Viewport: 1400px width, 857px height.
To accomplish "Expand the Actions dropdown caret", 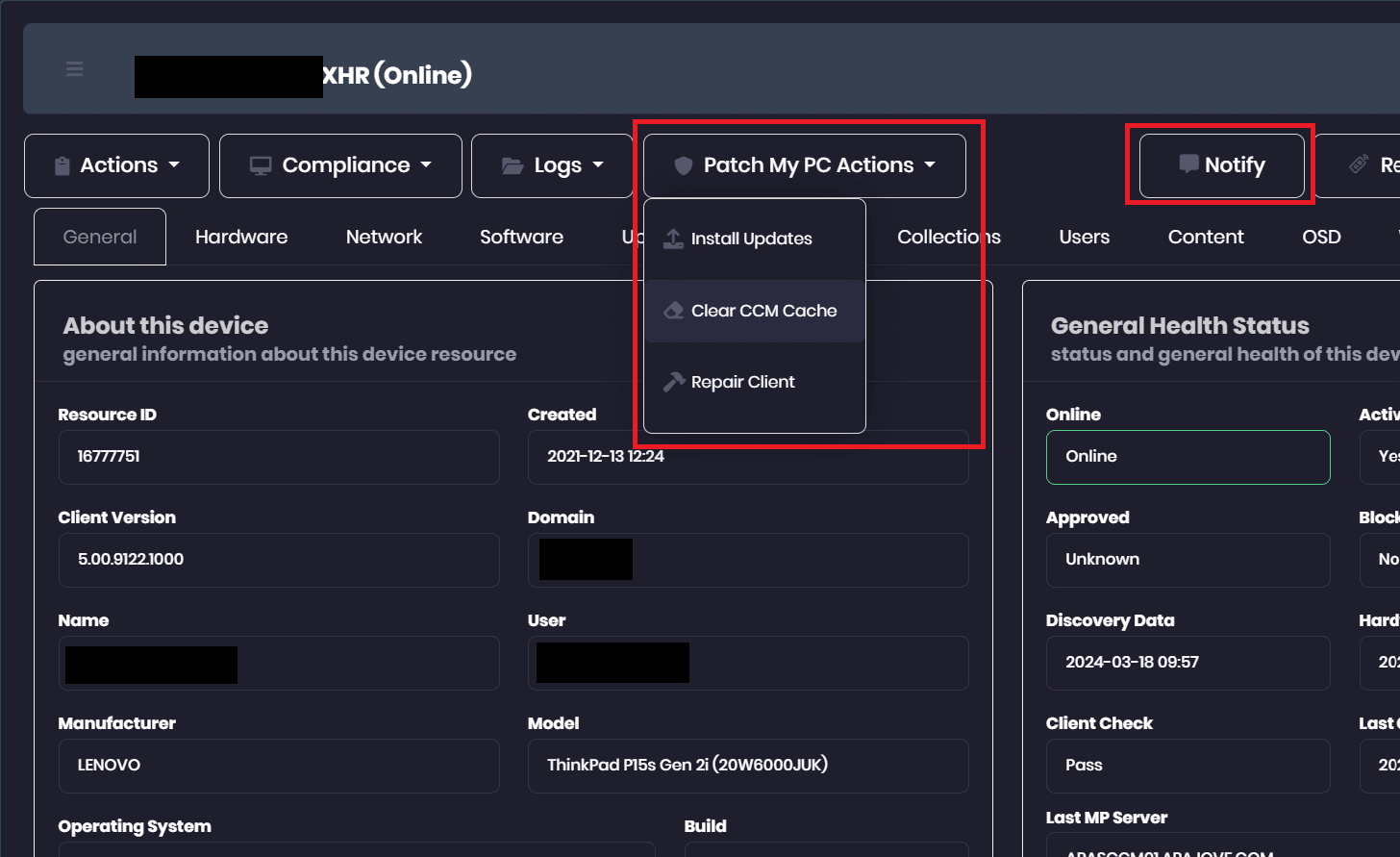I will (174, 165).
